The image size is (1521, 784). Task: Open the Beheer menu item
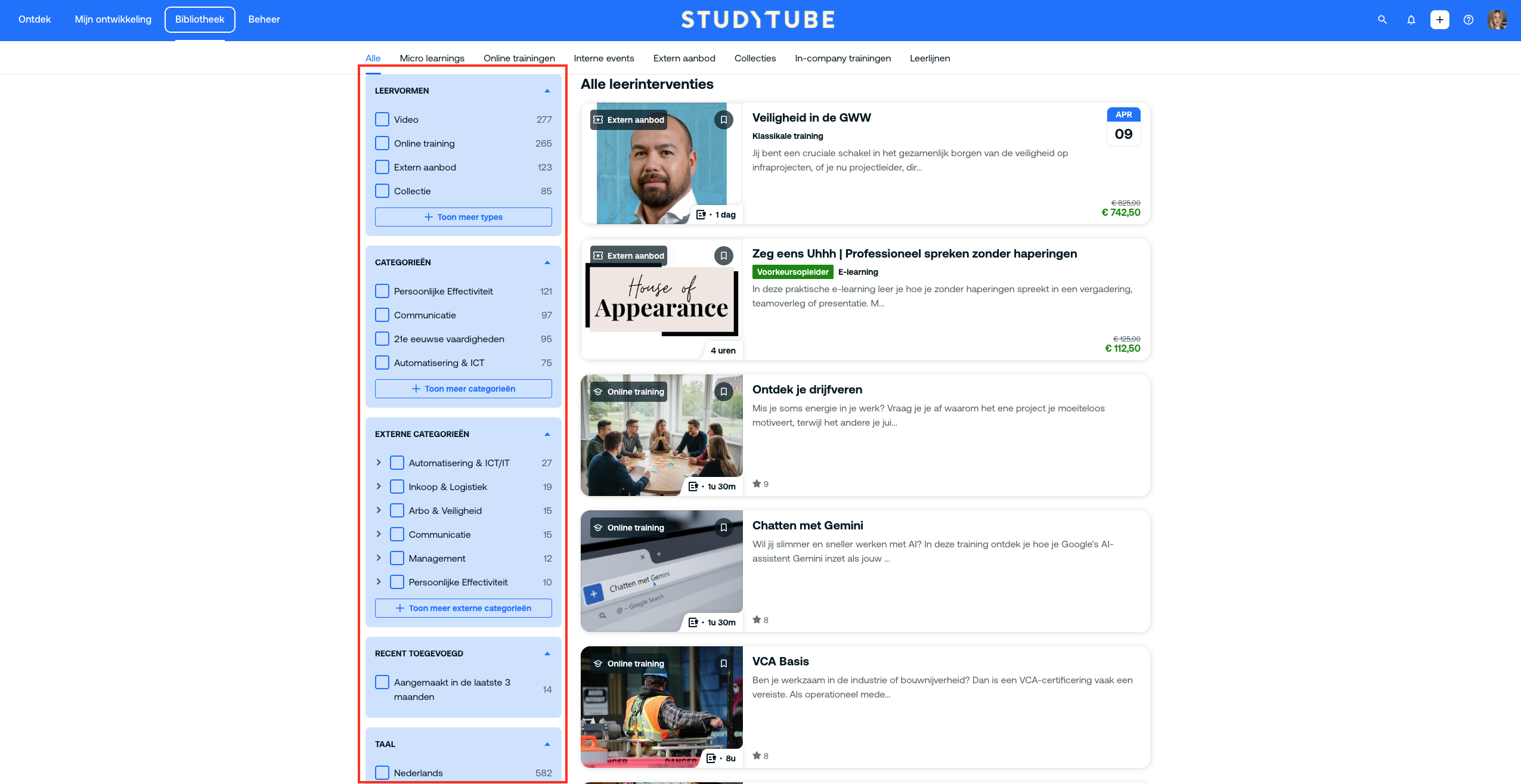[x=264, y=20]
